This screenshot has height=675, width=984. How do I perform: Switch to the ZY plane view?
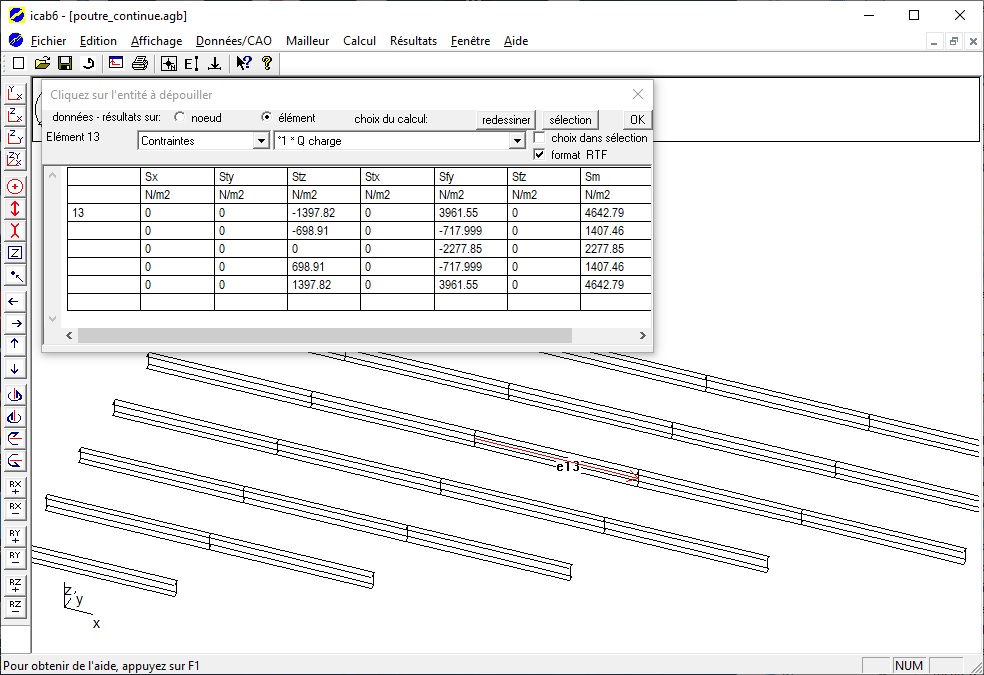(x=15, y=138)
